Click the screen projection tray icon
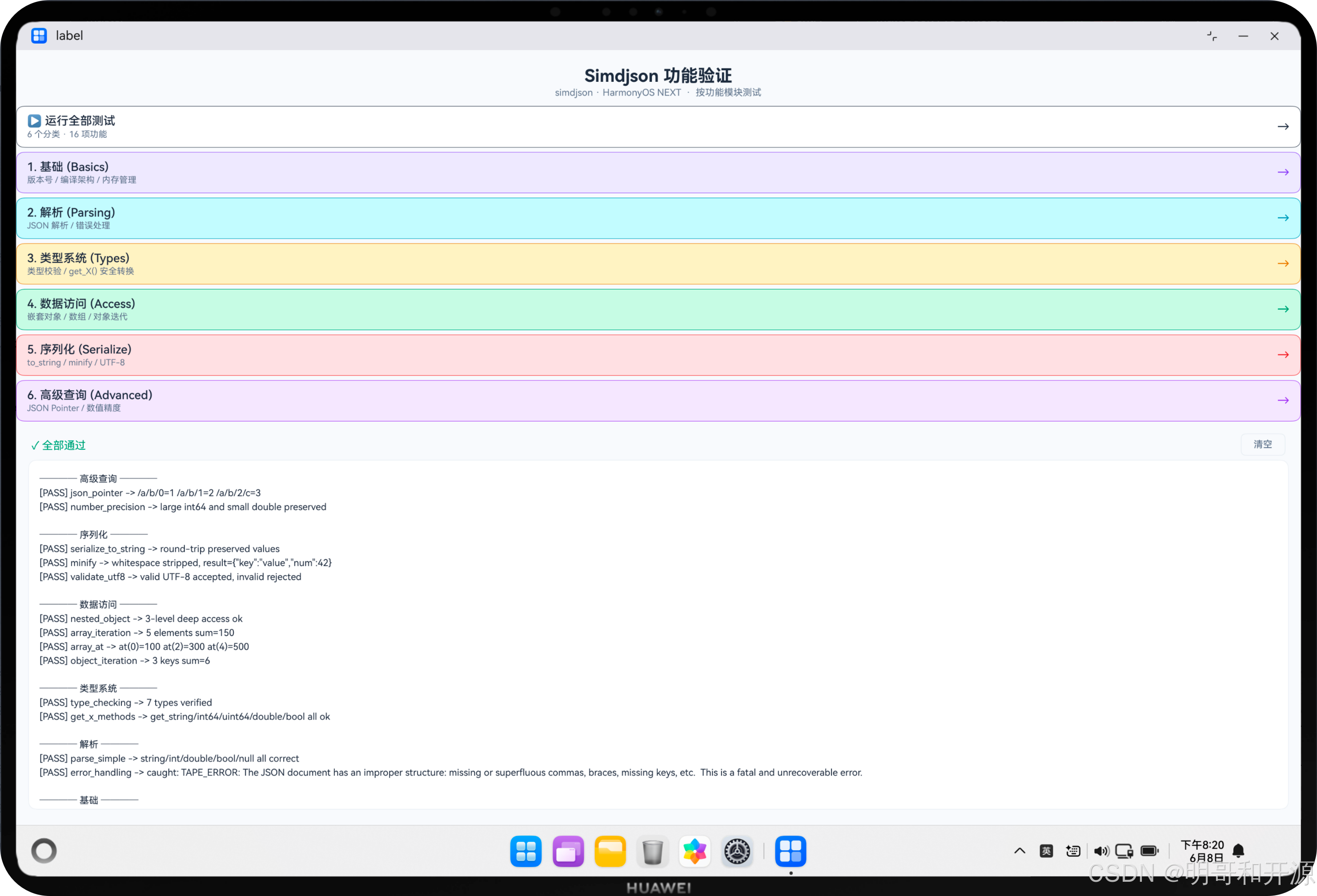The image size is (1317, 896). click(1124, 851)
